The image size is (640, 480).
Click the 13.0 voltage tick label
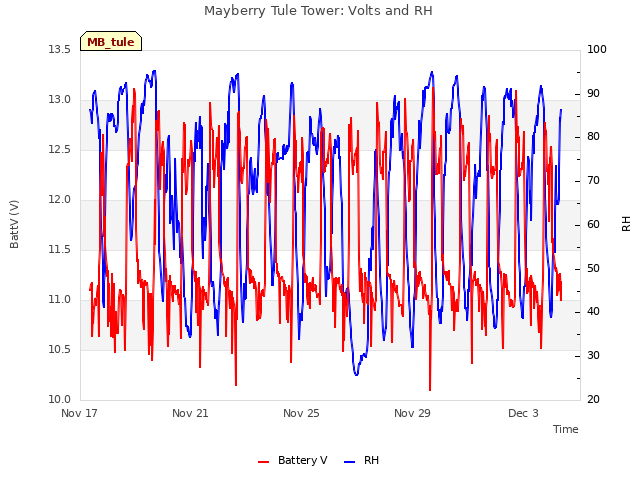pyautogui.click(x=60, y=100)
